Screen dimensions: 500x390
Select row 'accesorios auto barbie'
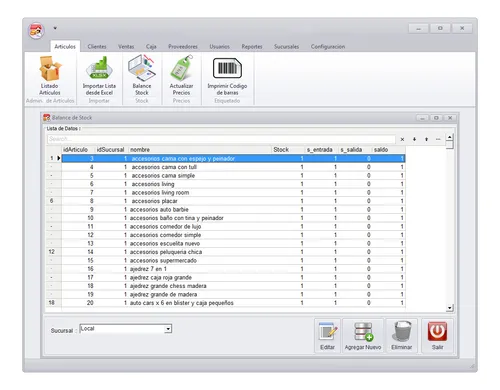coord(233,210)
